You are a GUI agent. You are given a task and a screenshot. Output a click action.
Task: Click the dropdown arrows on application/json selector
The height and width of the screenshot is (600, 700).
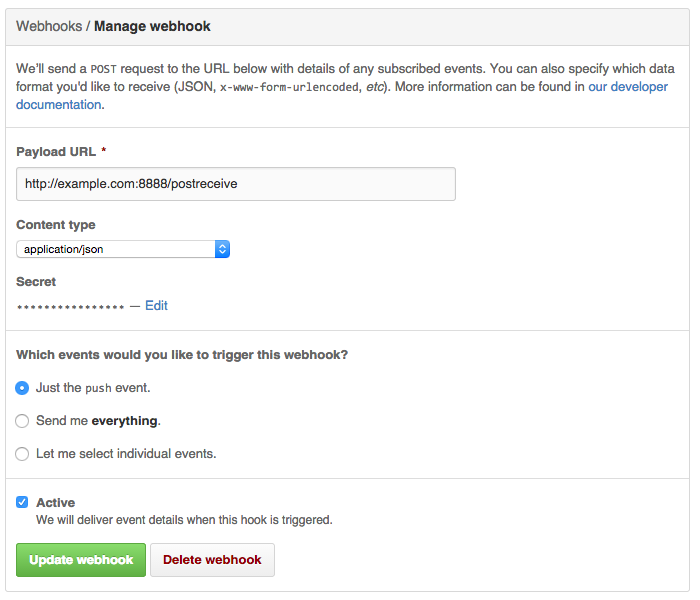point(222,248)
